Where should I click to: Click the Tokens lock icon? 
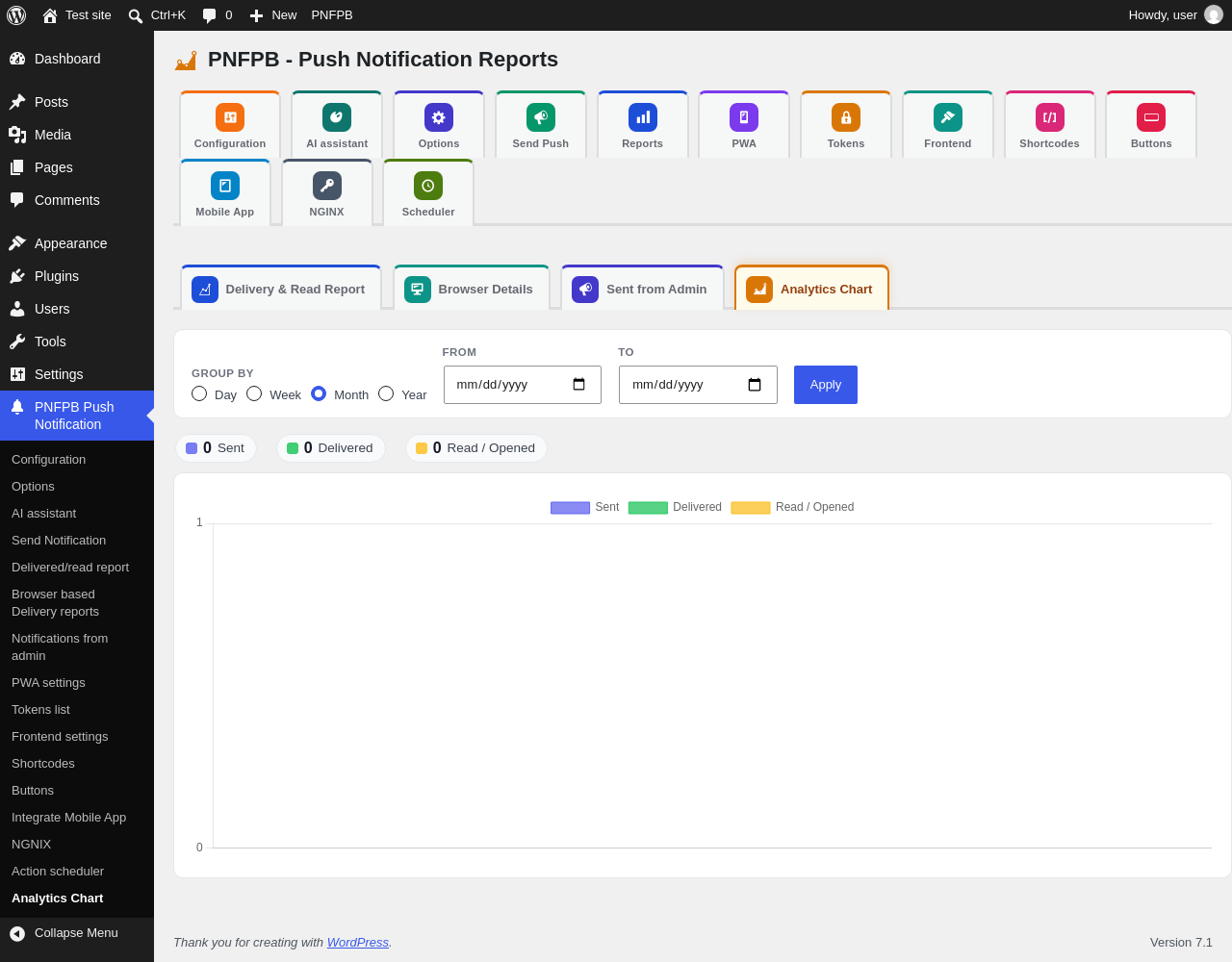tap(846, 117)
